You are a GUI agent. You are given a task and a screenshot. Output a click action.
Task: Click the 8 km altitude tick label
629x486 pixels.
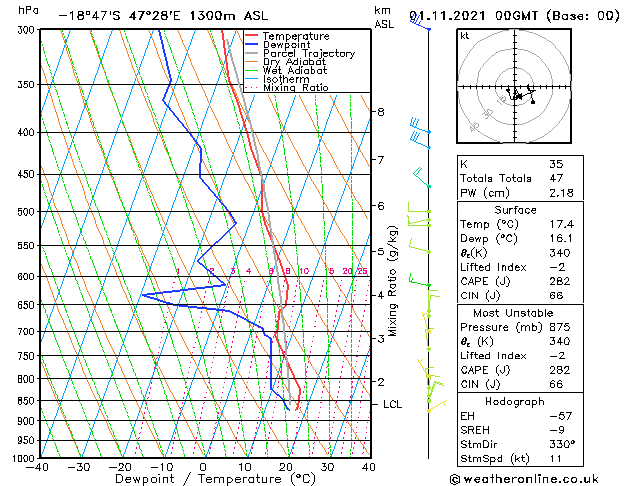(381, 112)
